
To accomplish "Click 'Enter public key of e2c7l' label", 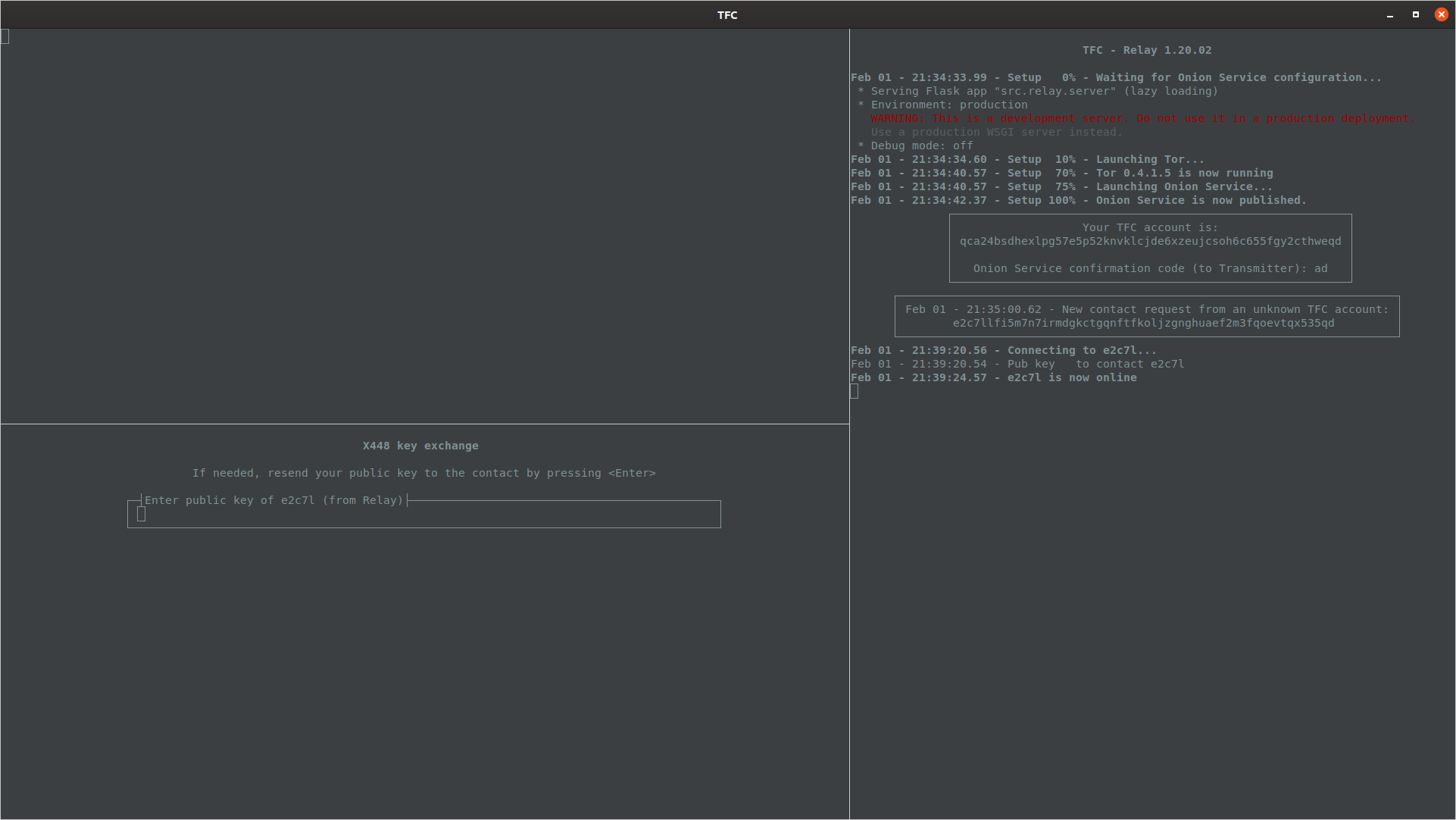I will (274, 500).
